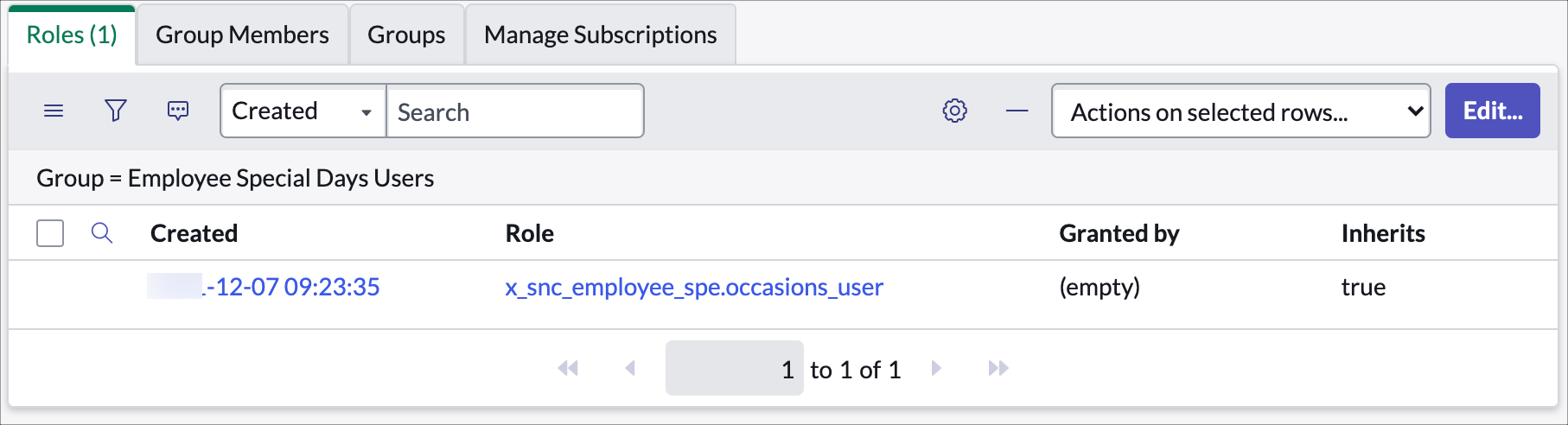
Task: Show the filter funnel icon
Action: click(116, 111)
